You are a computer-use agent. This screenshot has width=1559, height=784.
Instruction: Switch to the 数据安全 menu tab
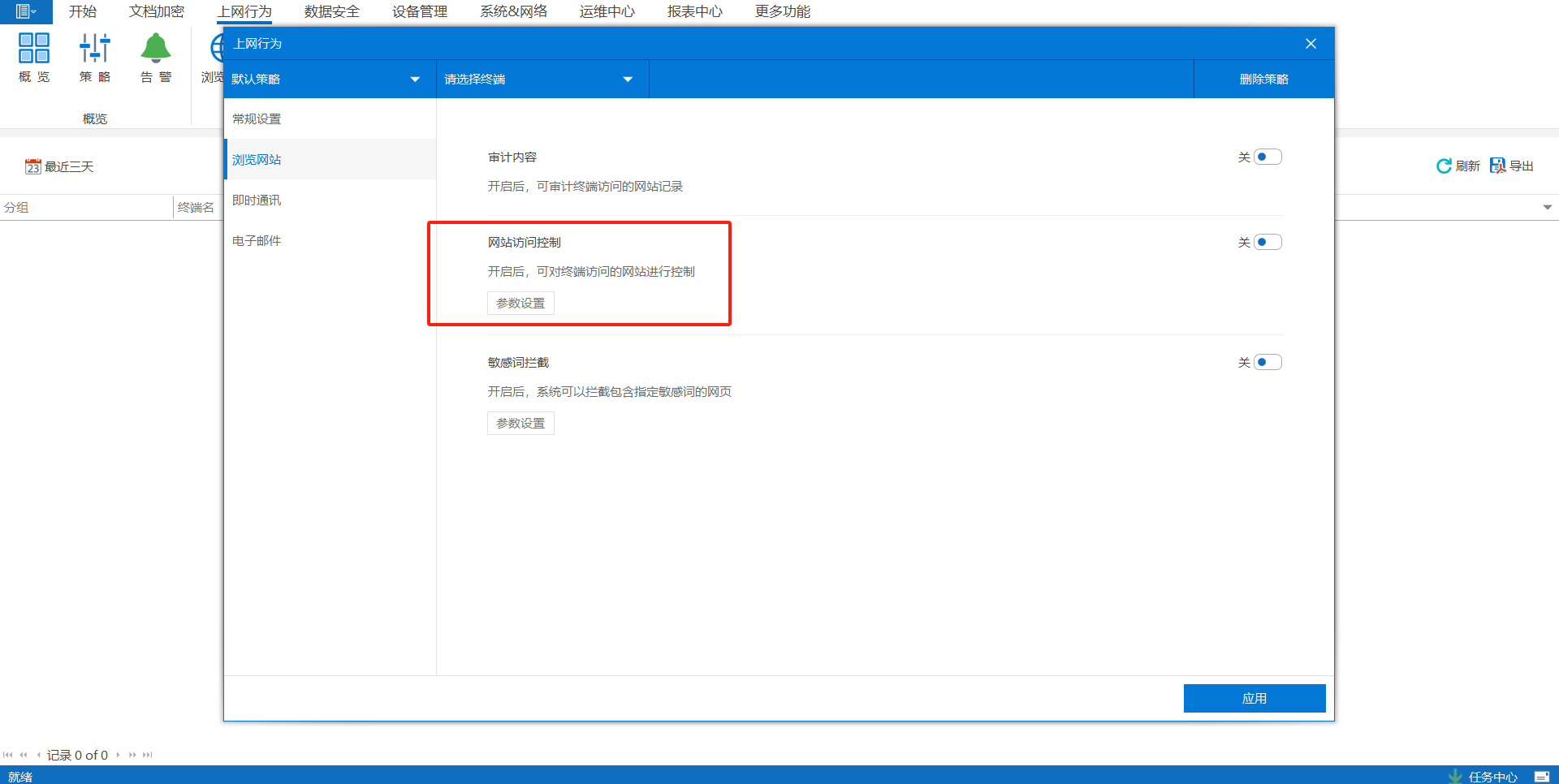(x=331, y=11)
